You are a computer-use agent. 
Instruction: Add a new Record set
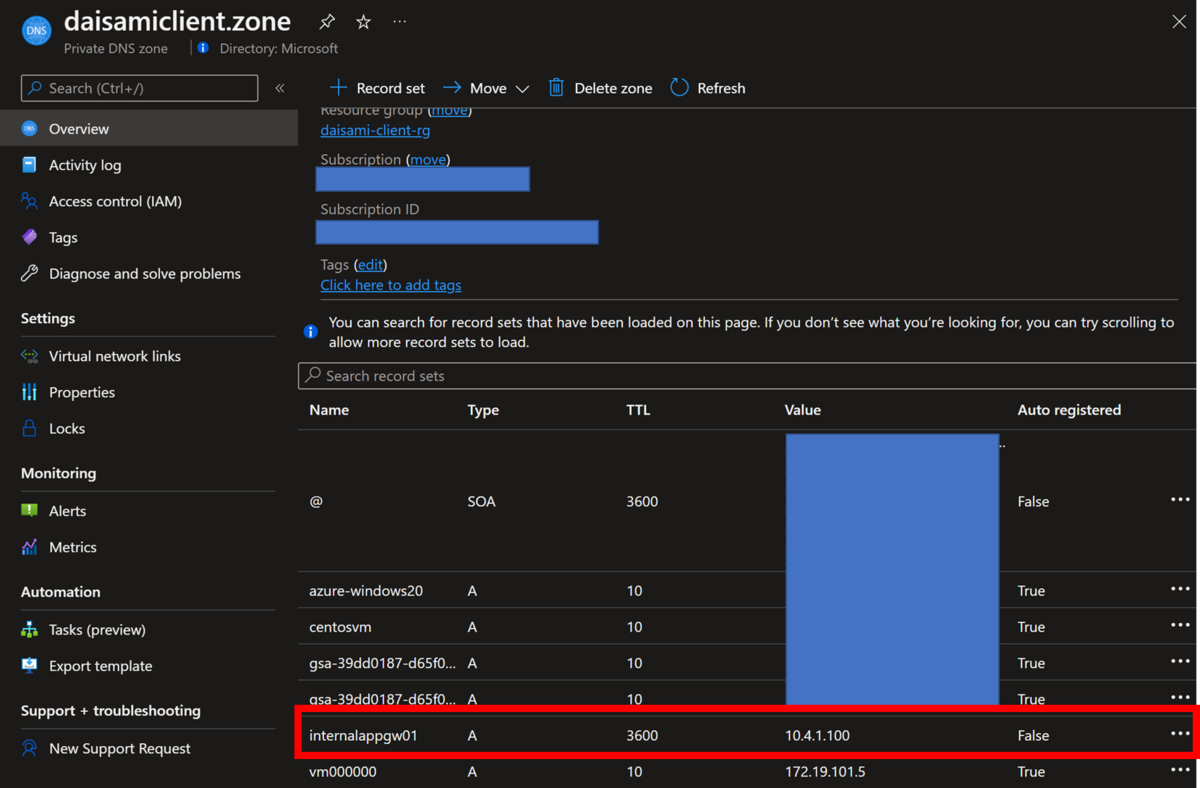click(377, 88)
